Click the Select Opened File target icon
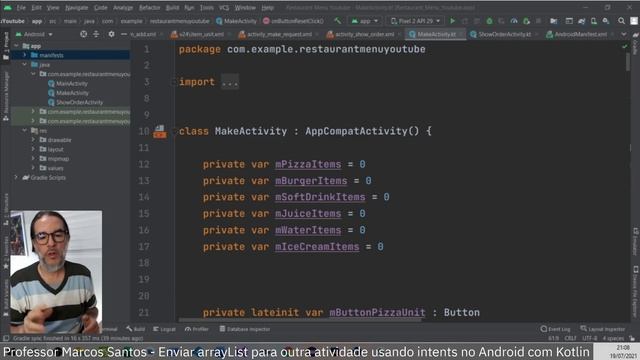Image resolution: width=640 pixels, height=360 pixels. click(x=83, y=34)
